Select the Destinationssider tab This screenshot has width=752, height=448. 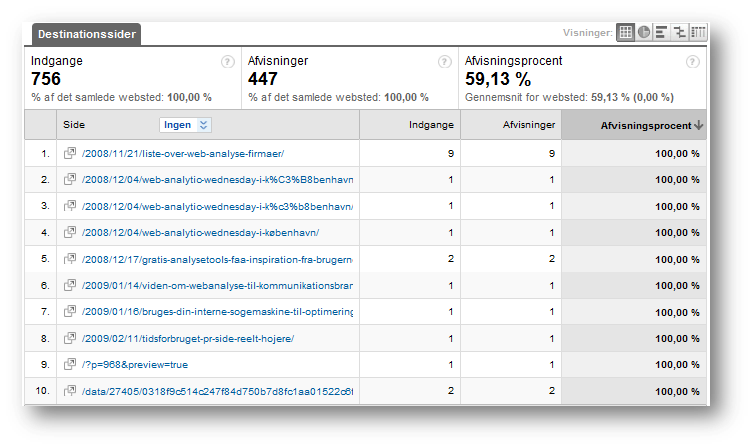click(87, 34)
